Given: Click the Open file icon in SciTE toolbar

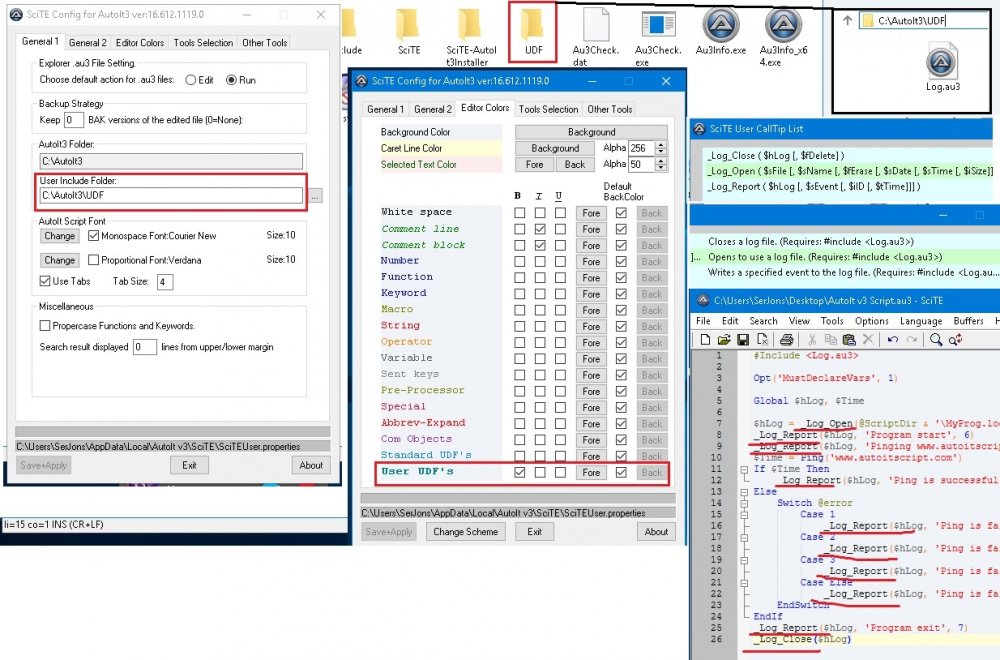Looking at the screenshot, I should point(724,340).
